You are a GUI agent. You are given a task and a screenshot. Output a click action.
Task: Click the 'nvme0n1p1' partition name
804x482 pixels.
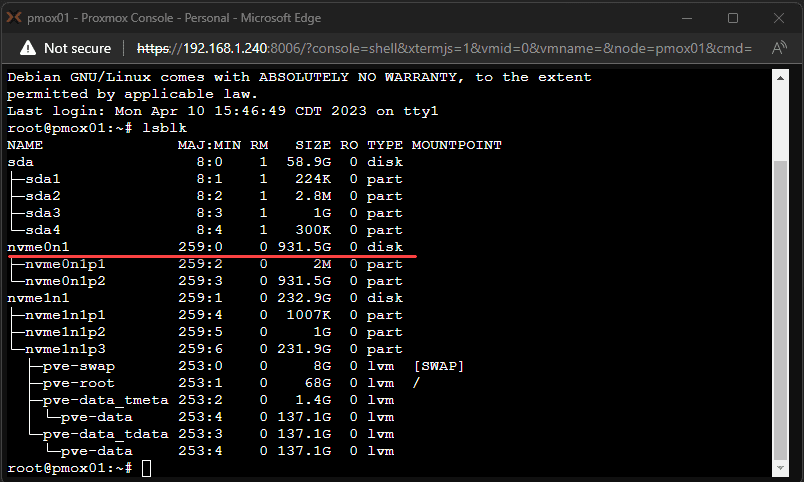click(65, 264)
